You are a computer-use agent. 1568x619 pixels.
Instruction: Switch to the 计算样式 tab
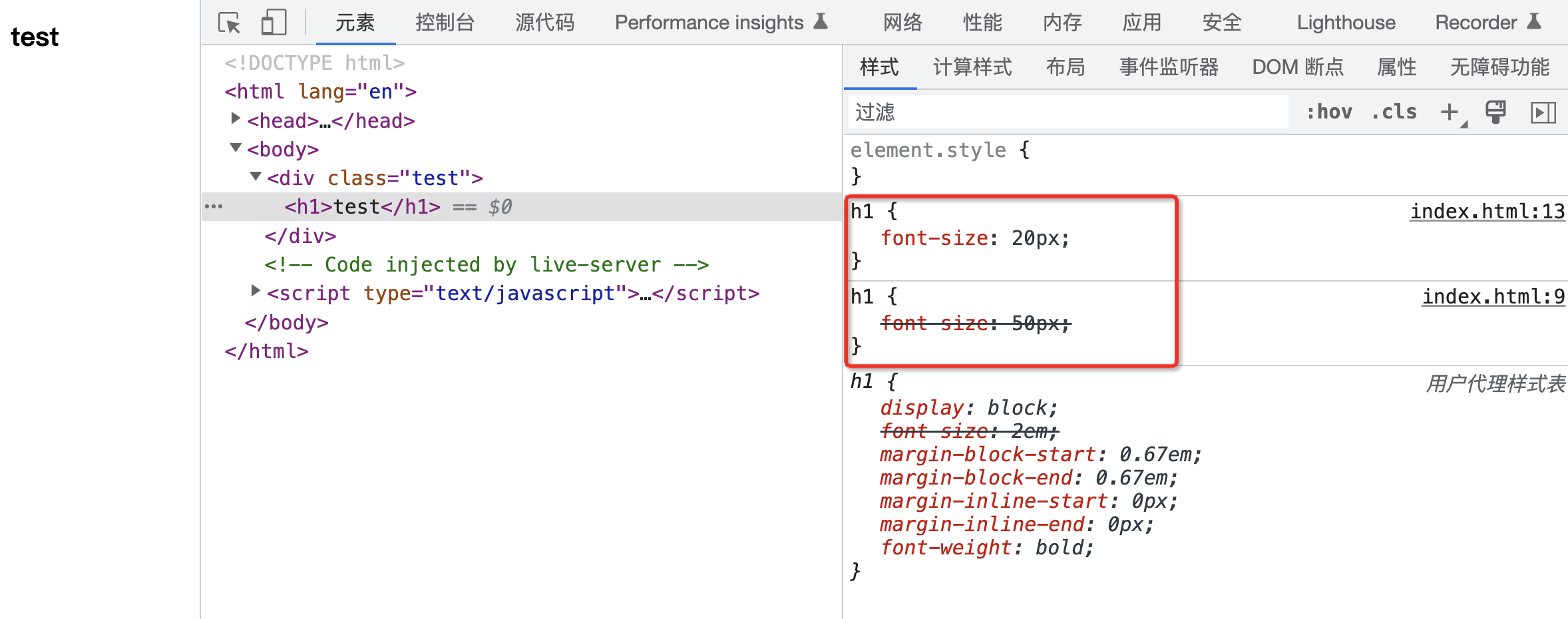pyautogui.click(x=972, y=67)
